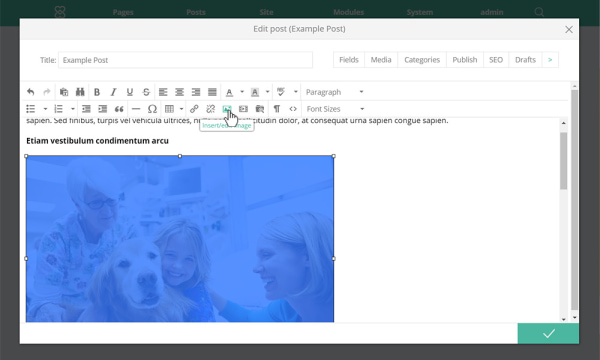Open the Categories tab
This screenshot has width=600, height=360.
(422, 60)
